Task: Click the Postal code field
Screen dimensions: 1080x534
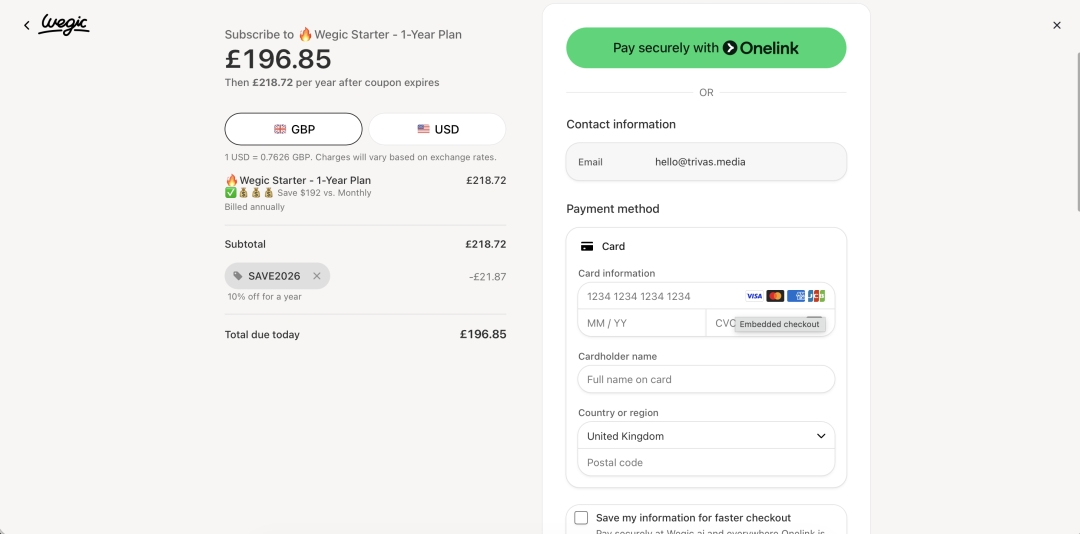Action: [x=706, y=462]
